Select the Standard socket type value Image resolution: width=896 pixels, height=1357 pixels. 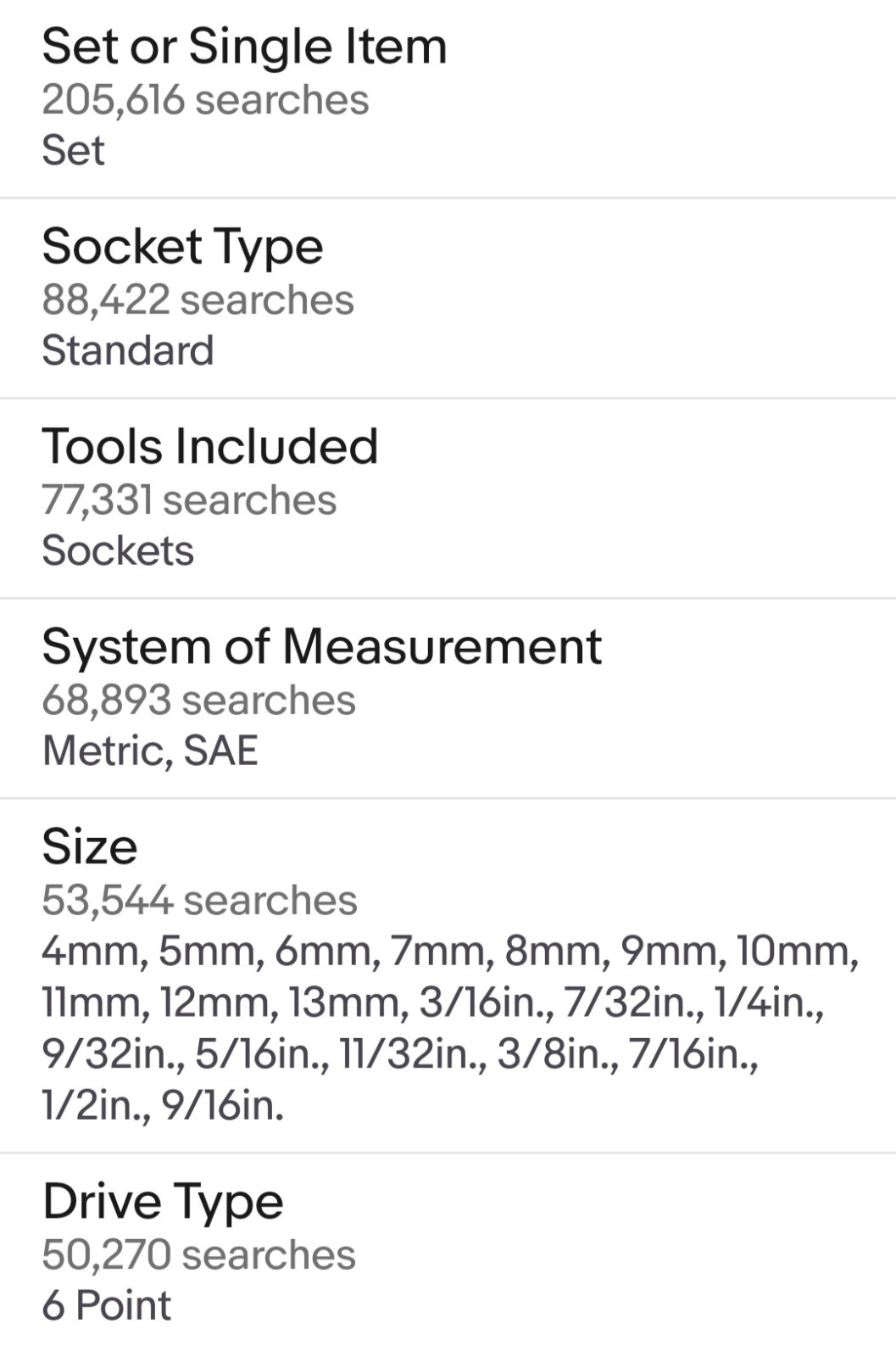tap(128, 350)
